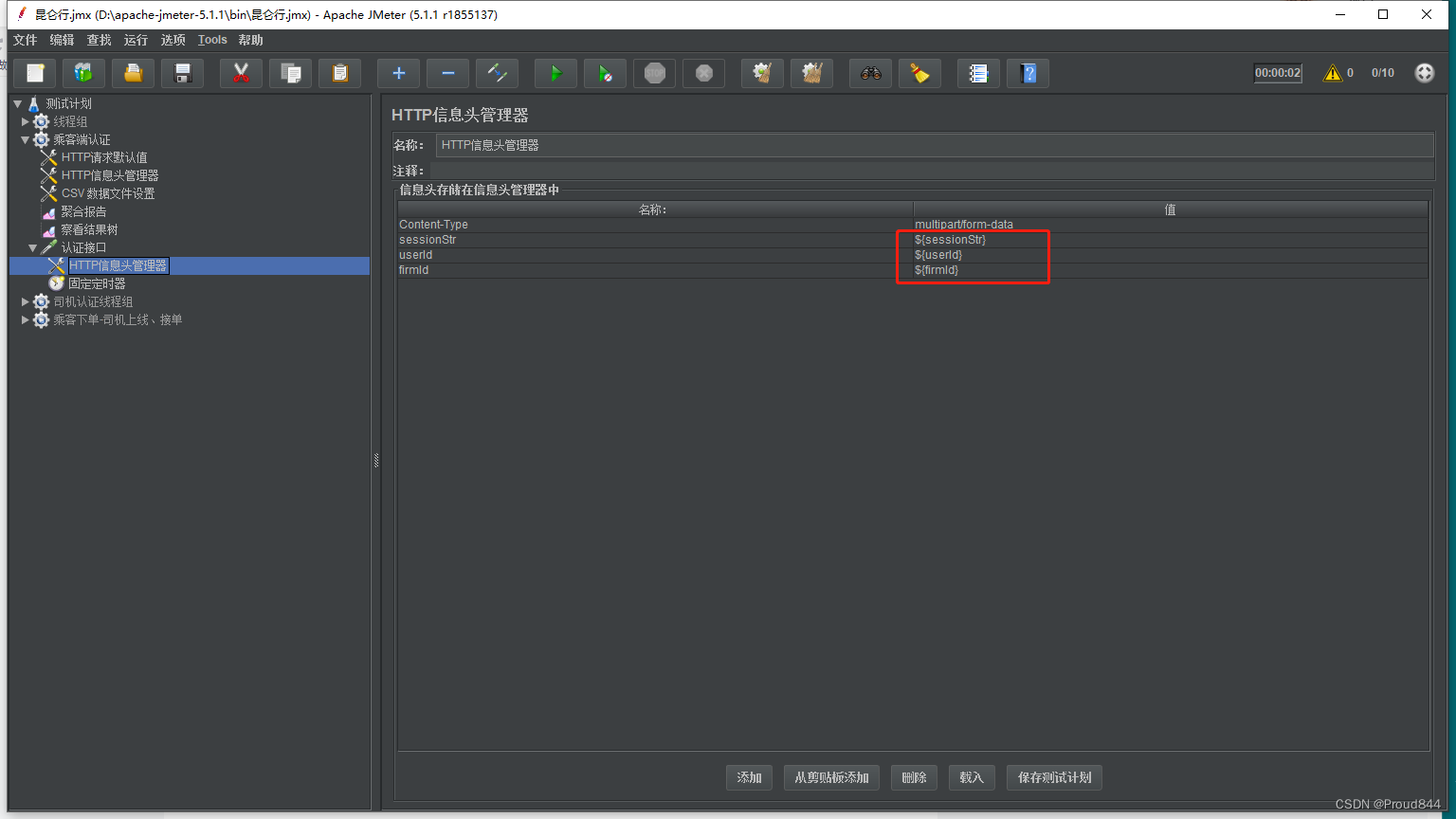The height and width of the screenshot is (819, 1456).
Task: Click the Cut scissors icon
Action: 242,73
